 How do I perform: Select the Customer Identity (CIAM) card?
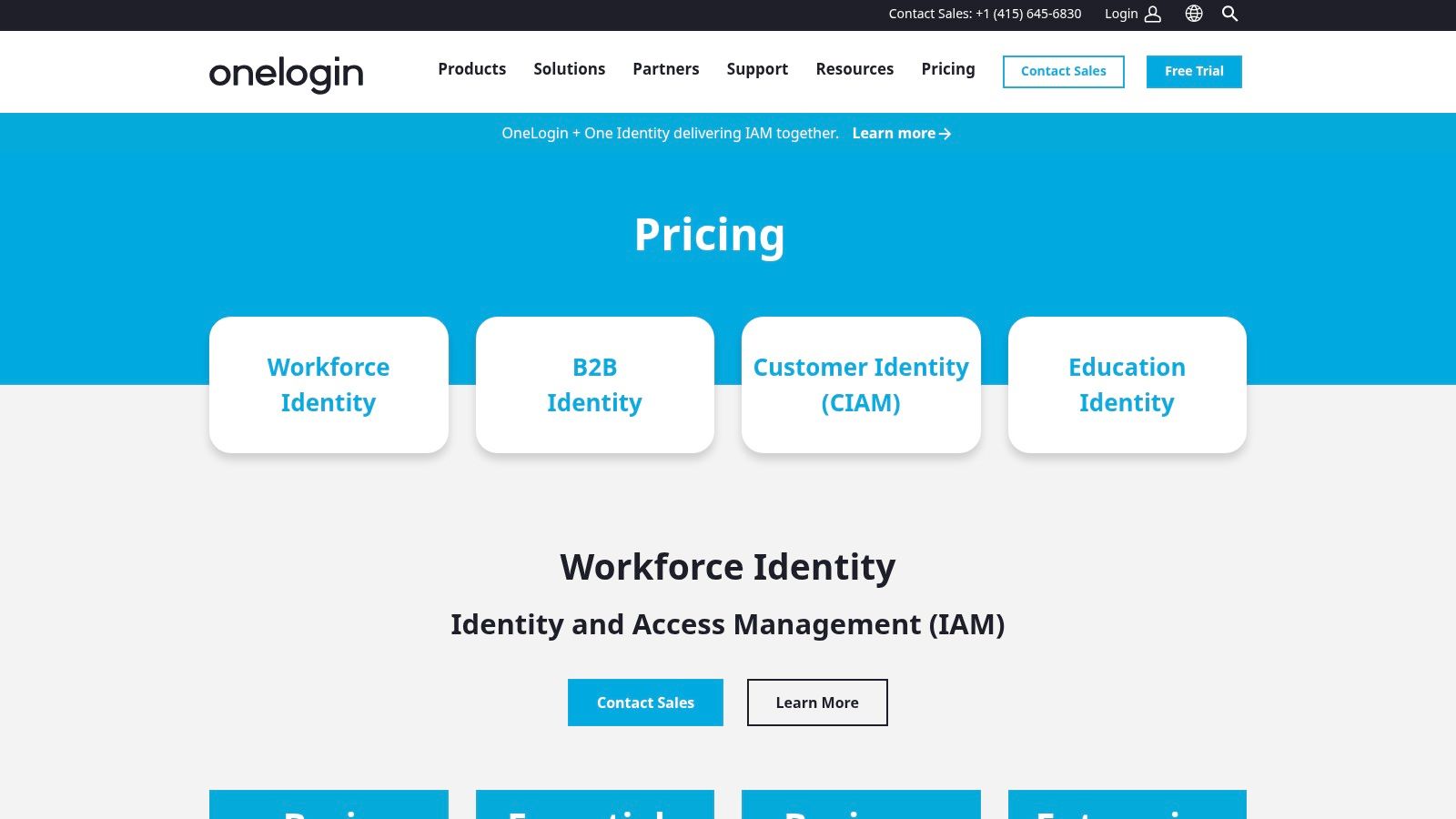coord(861,385)
